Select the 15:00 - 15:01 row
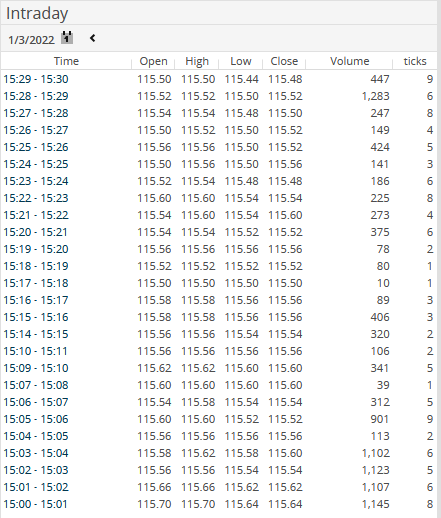441x518 pixels. (x=219, y=504)
